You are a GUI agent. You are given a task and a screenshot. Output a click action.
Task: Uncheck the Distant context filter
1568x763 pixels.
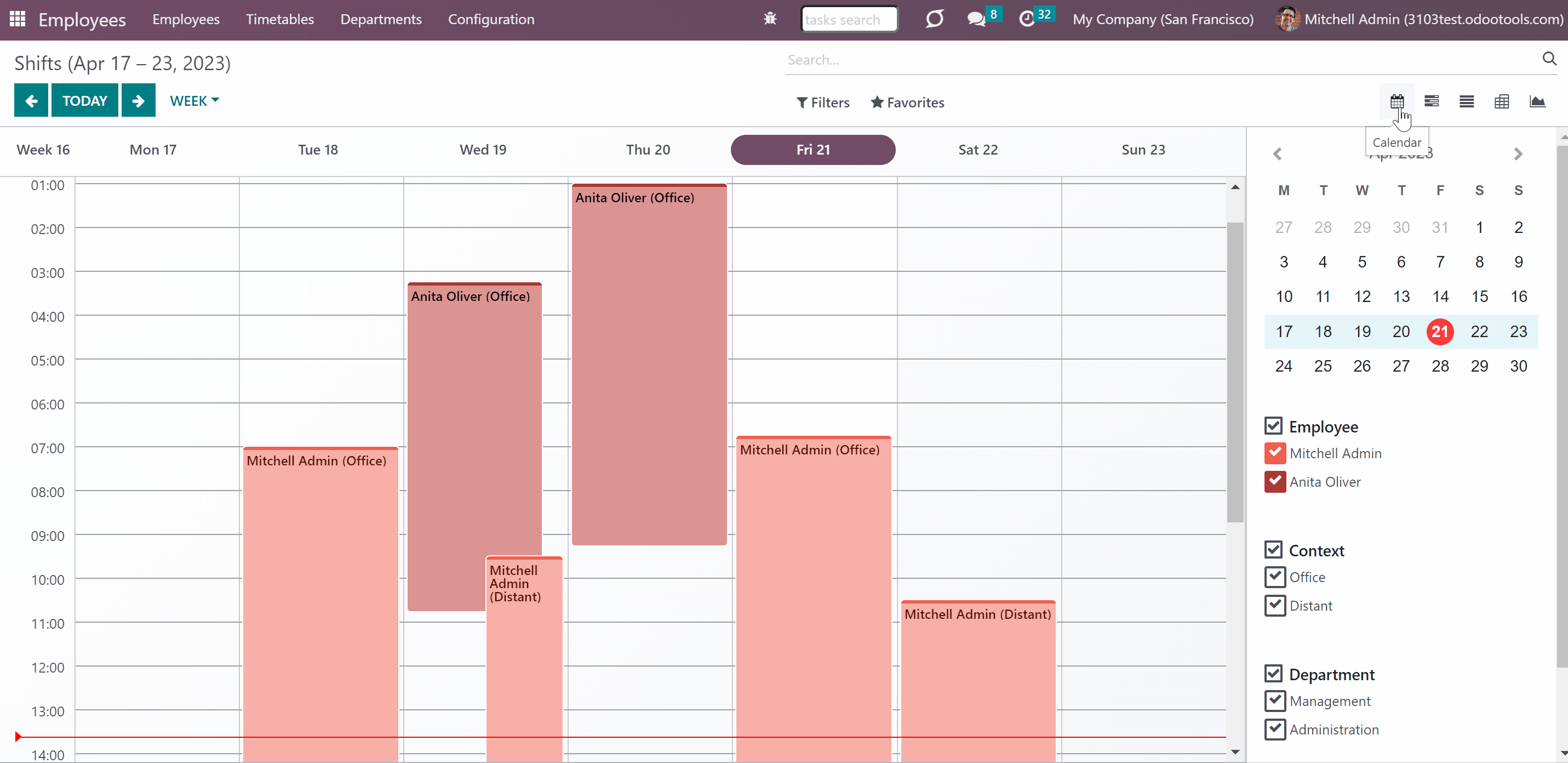pos(1275,605)
